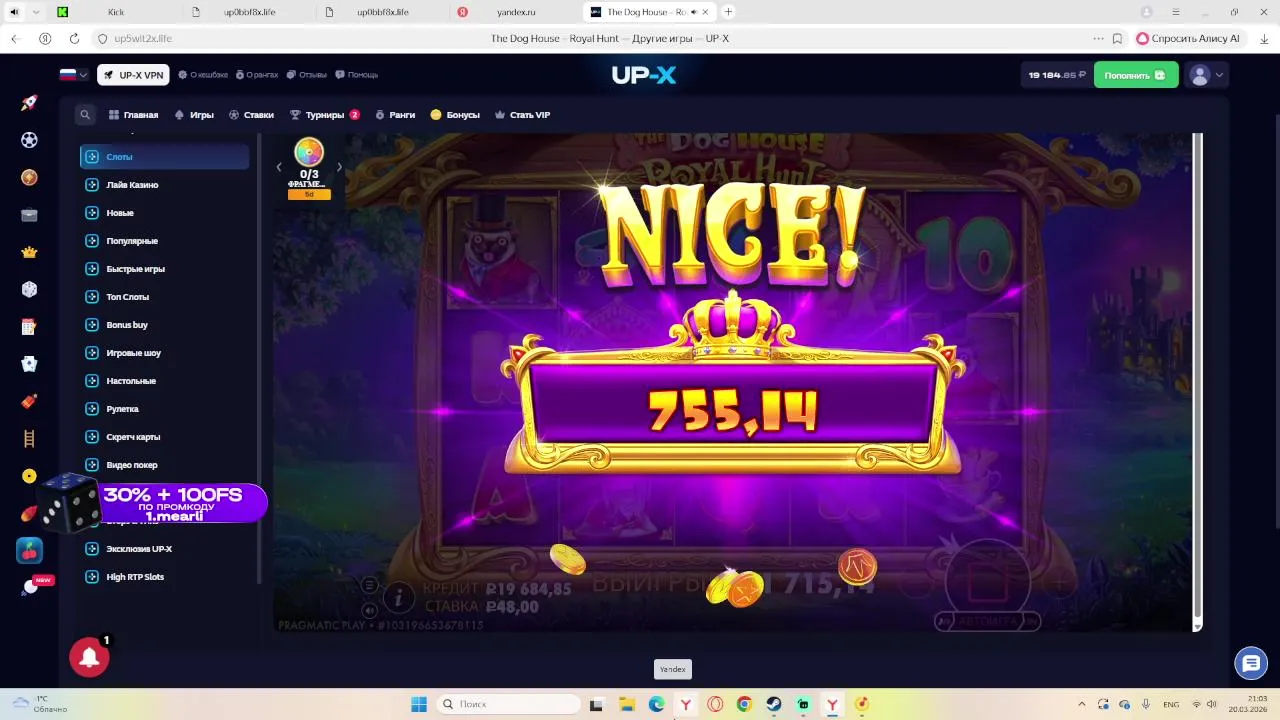Open File Explorer from the taskbar
1280x720 pixels.
click(626, 704)
